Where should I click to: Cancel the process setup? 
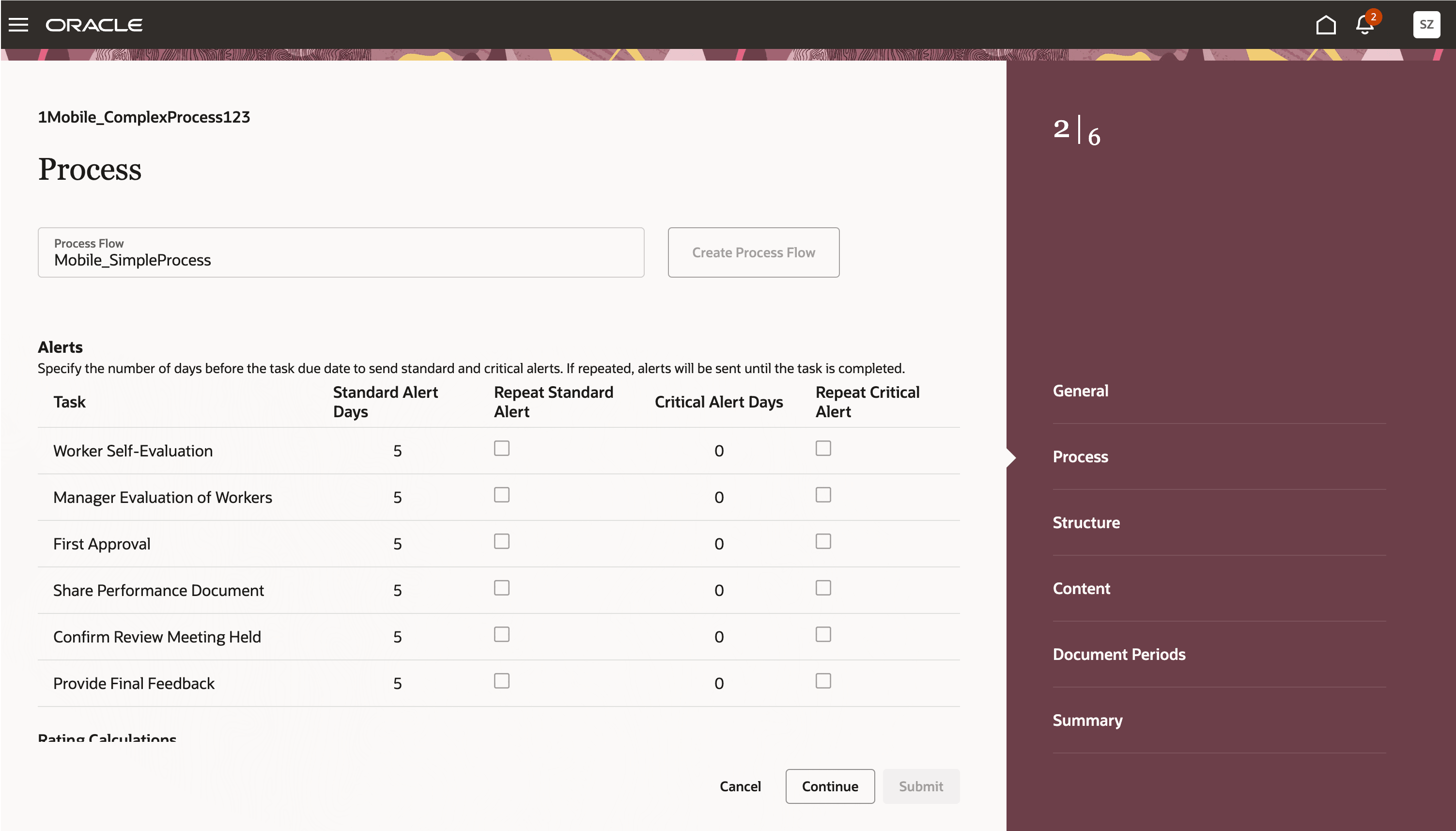pos(740,786)
